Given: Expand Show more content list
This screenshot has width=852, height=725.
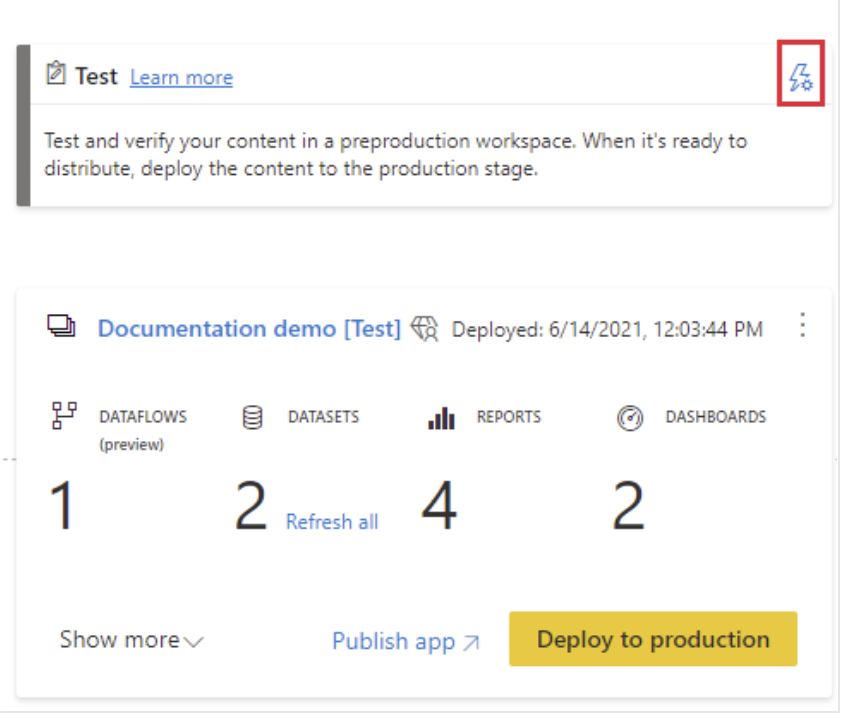Looking at the screenshot, I should [131, 640].
